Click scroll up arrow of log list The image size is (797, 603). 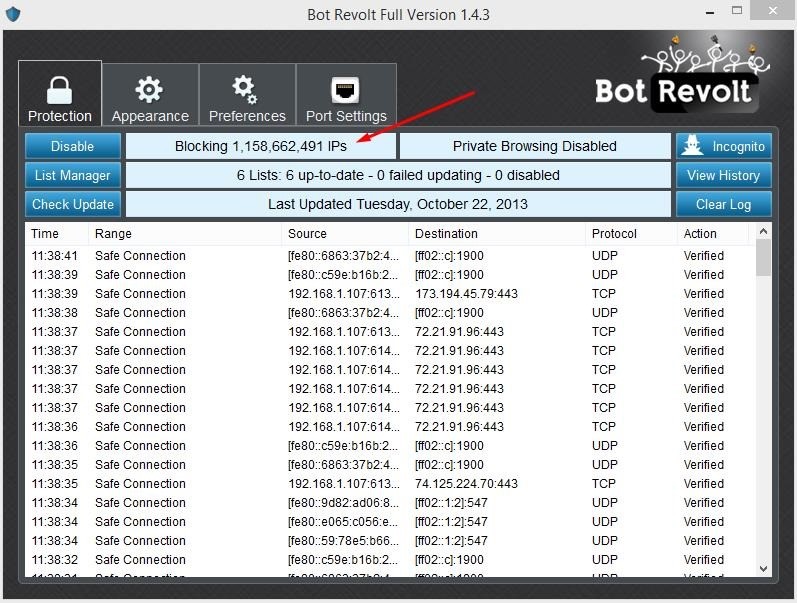tap(763, 231)
